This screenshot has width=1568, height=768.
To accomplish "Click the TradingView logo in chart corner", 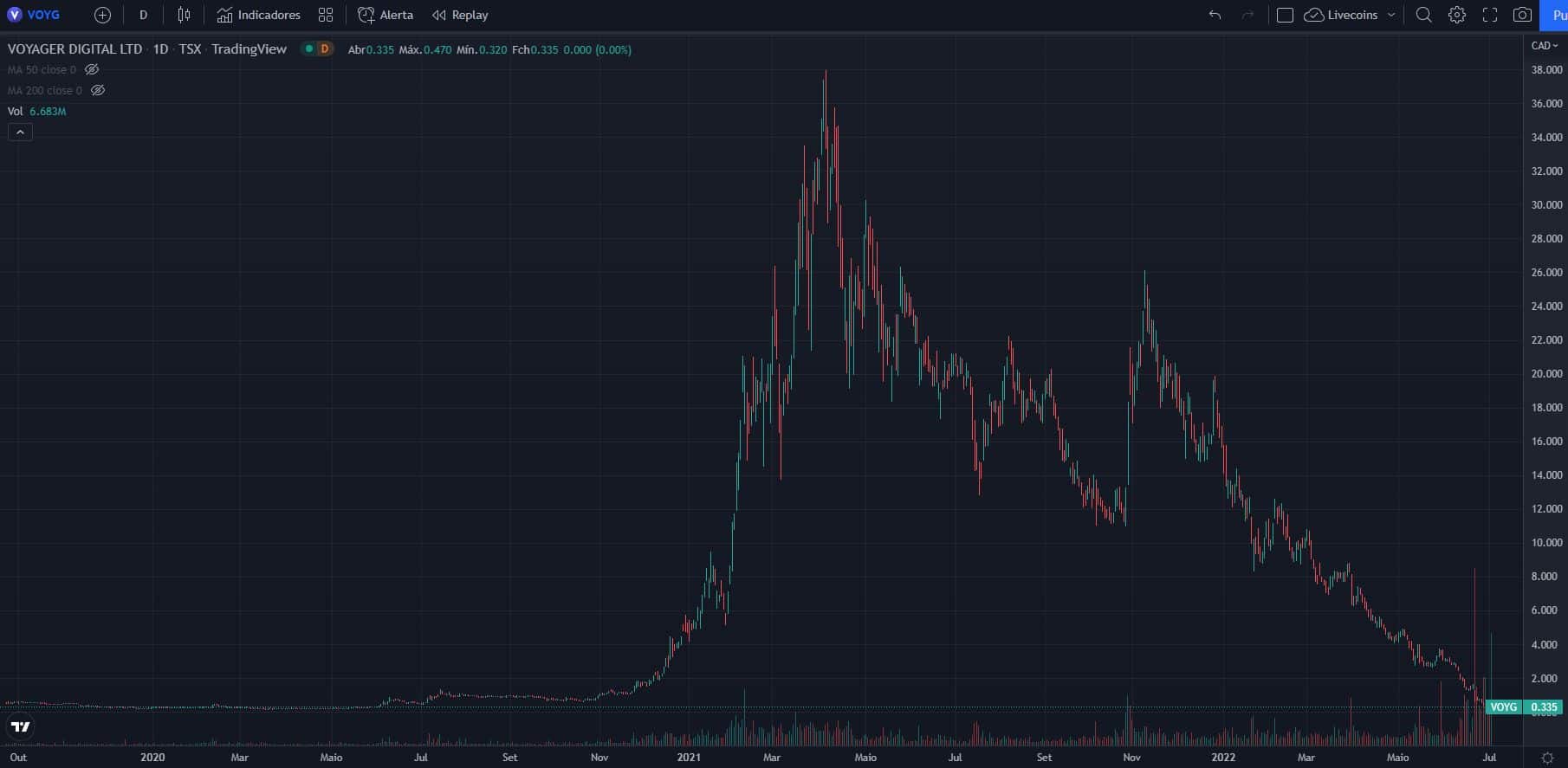I will point(21,726).
